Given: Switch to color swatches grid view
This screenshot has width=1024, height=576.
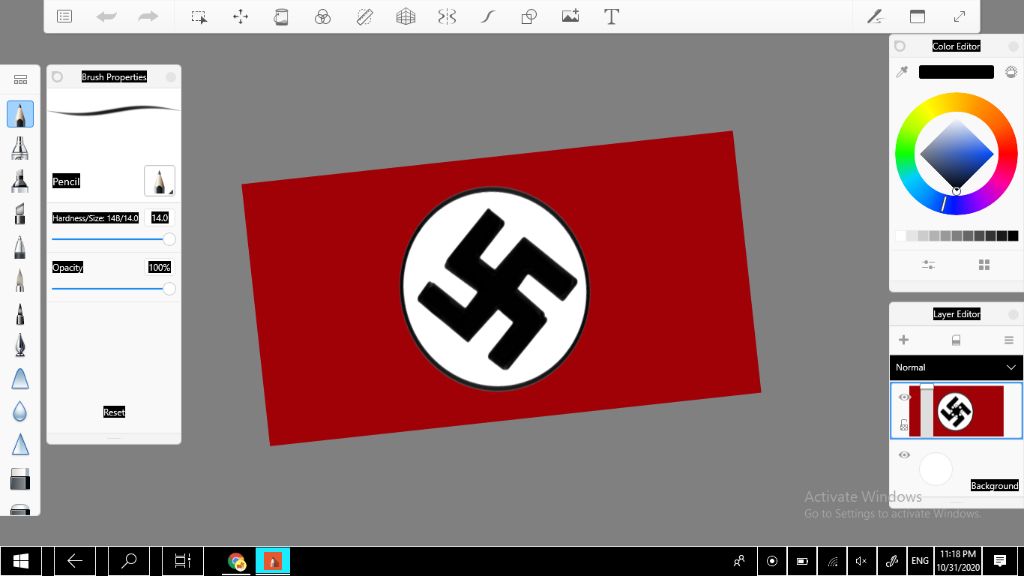Looking at the screenshot, I should tap(984, 264).
